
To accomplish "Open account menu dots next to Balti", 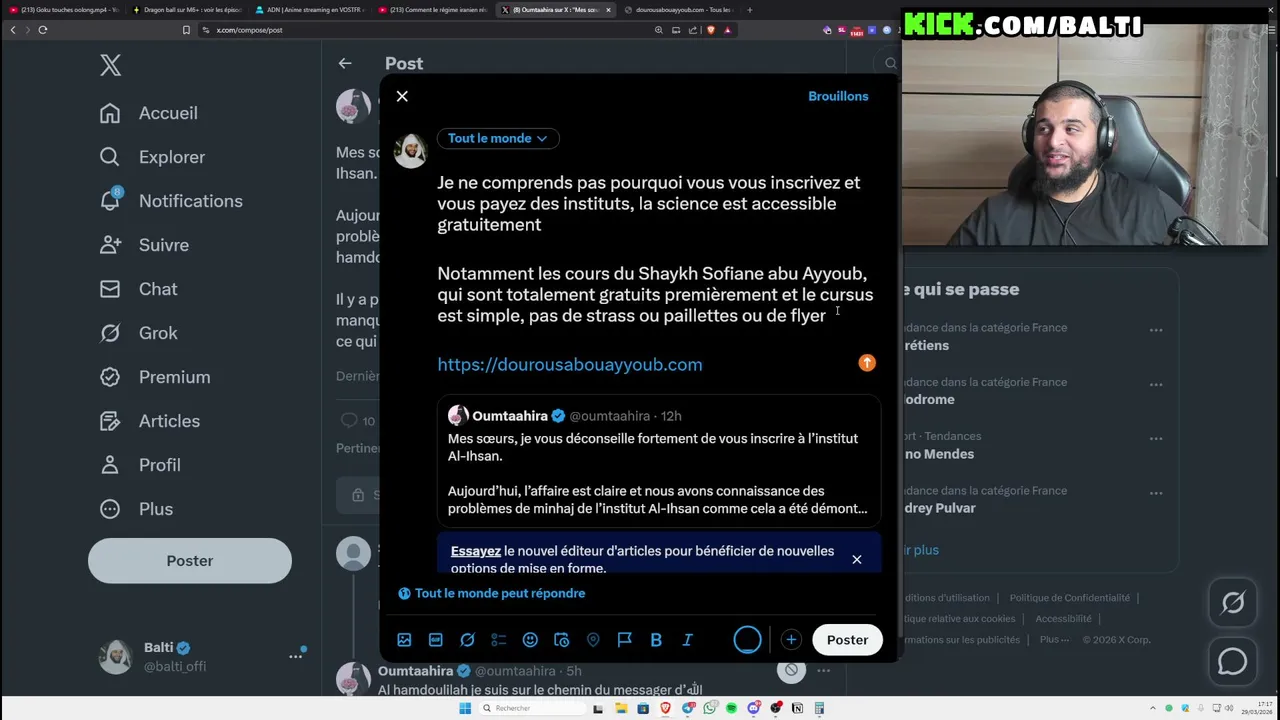I will [x=296, y=656].
